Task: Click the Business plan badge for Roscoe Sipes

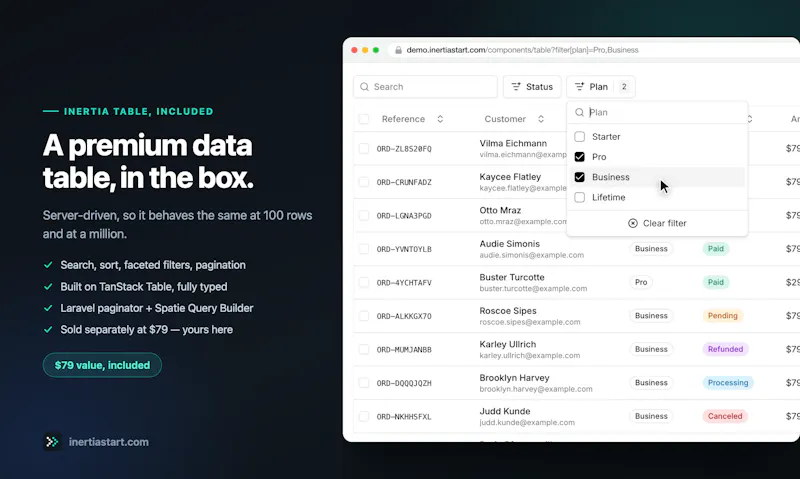Action: click(651, 316)
